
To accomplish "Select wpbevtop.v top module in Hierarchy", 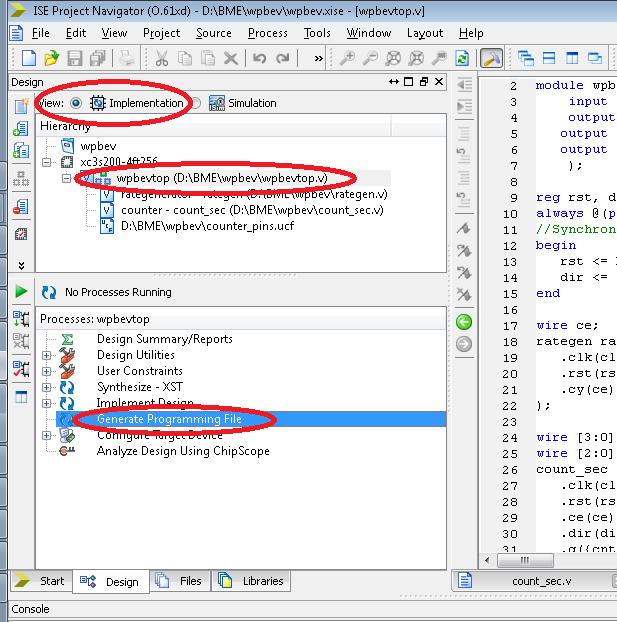I will (x=222, y=178).
